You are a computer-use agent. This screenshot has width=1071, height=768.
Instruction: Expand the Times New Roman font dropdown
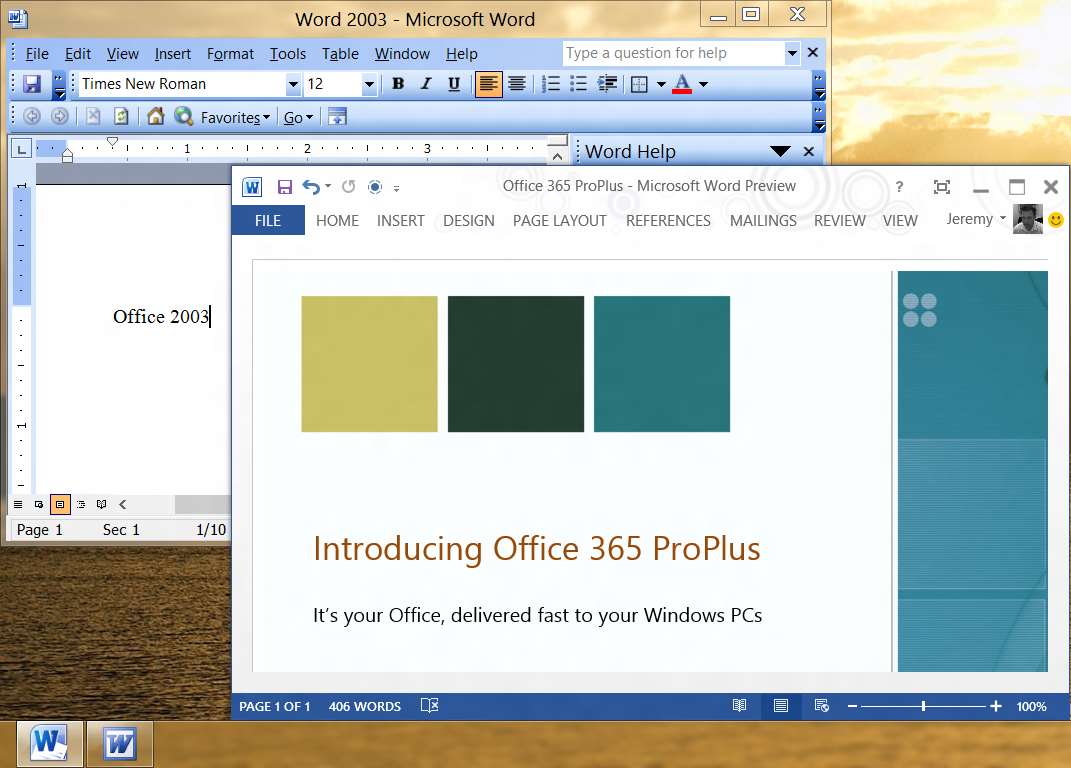pyautogui.click(x=293, y=85)
